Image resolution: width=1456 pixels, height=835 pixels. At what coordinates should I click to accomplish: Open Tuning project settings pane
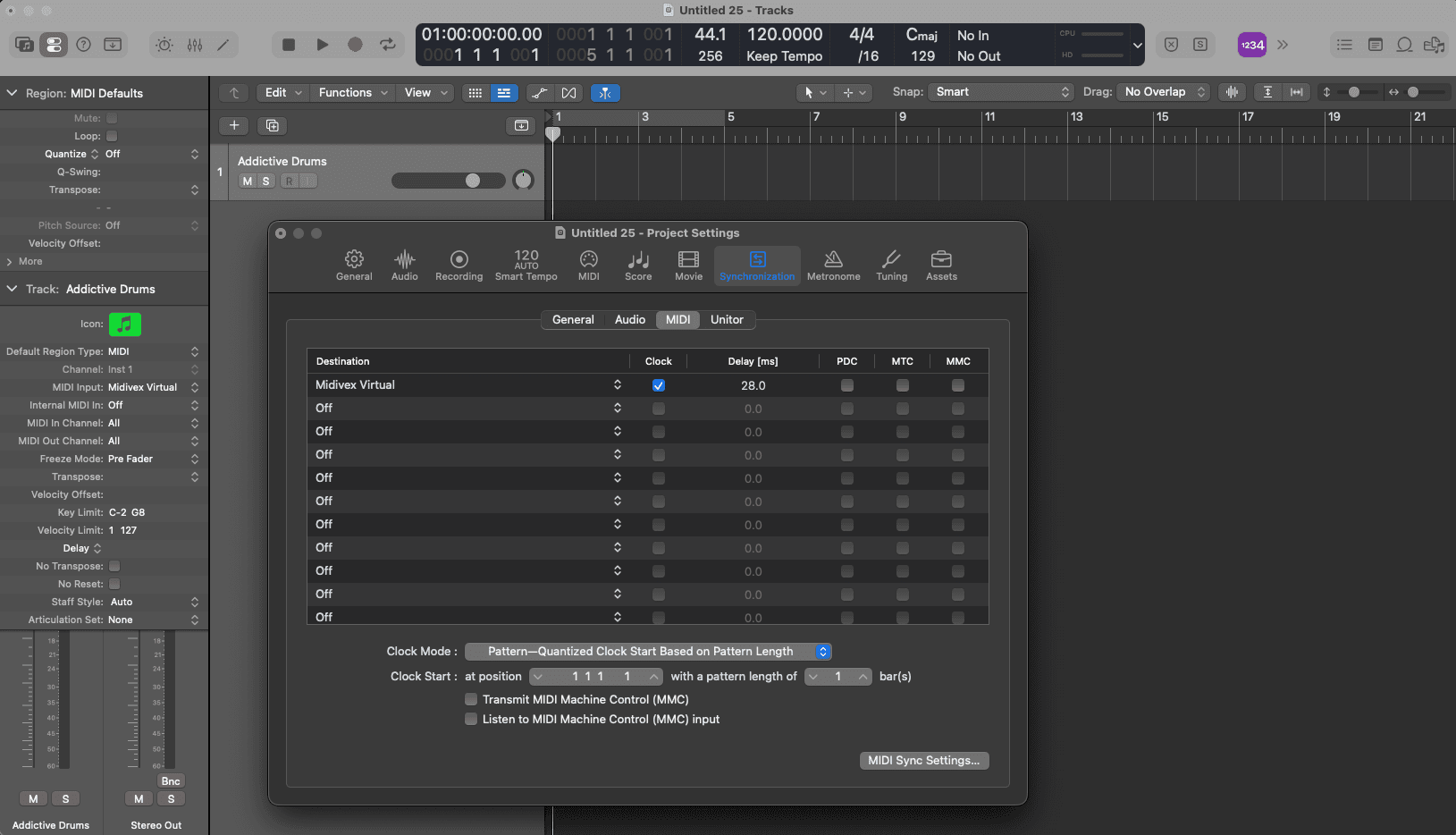(891, 266)
